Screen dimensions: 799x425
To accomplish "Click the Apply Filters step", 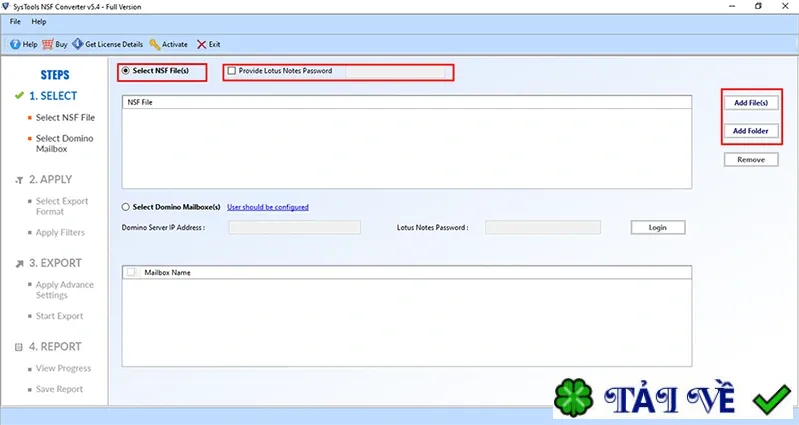I will tap(60, 232).
